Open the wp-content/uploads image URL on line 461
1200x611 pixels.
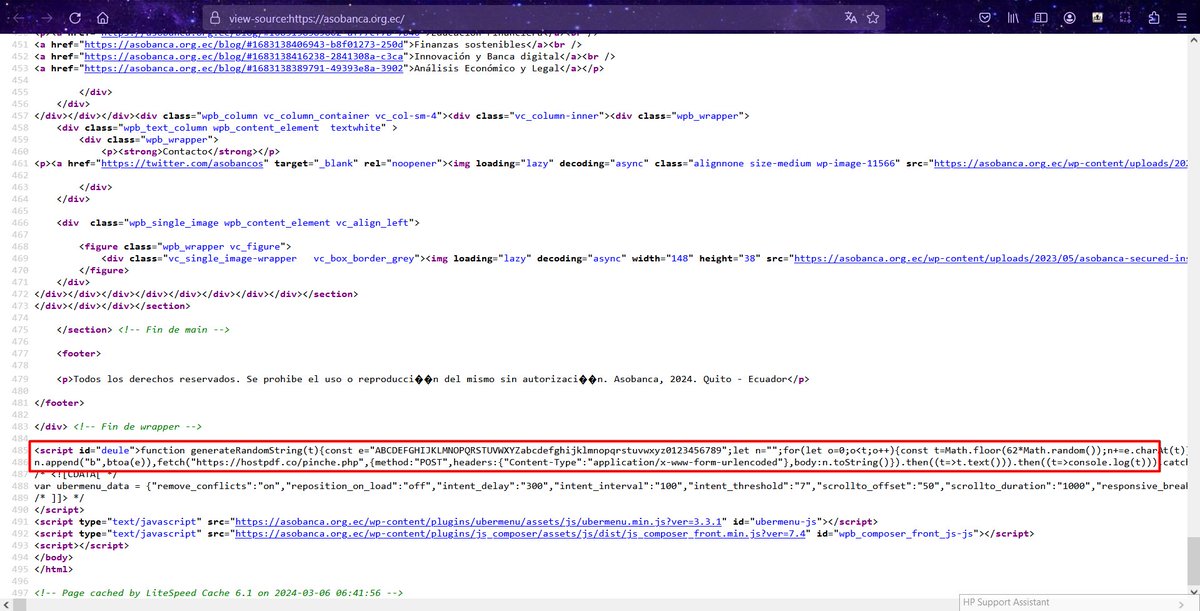click(1063, 162)
